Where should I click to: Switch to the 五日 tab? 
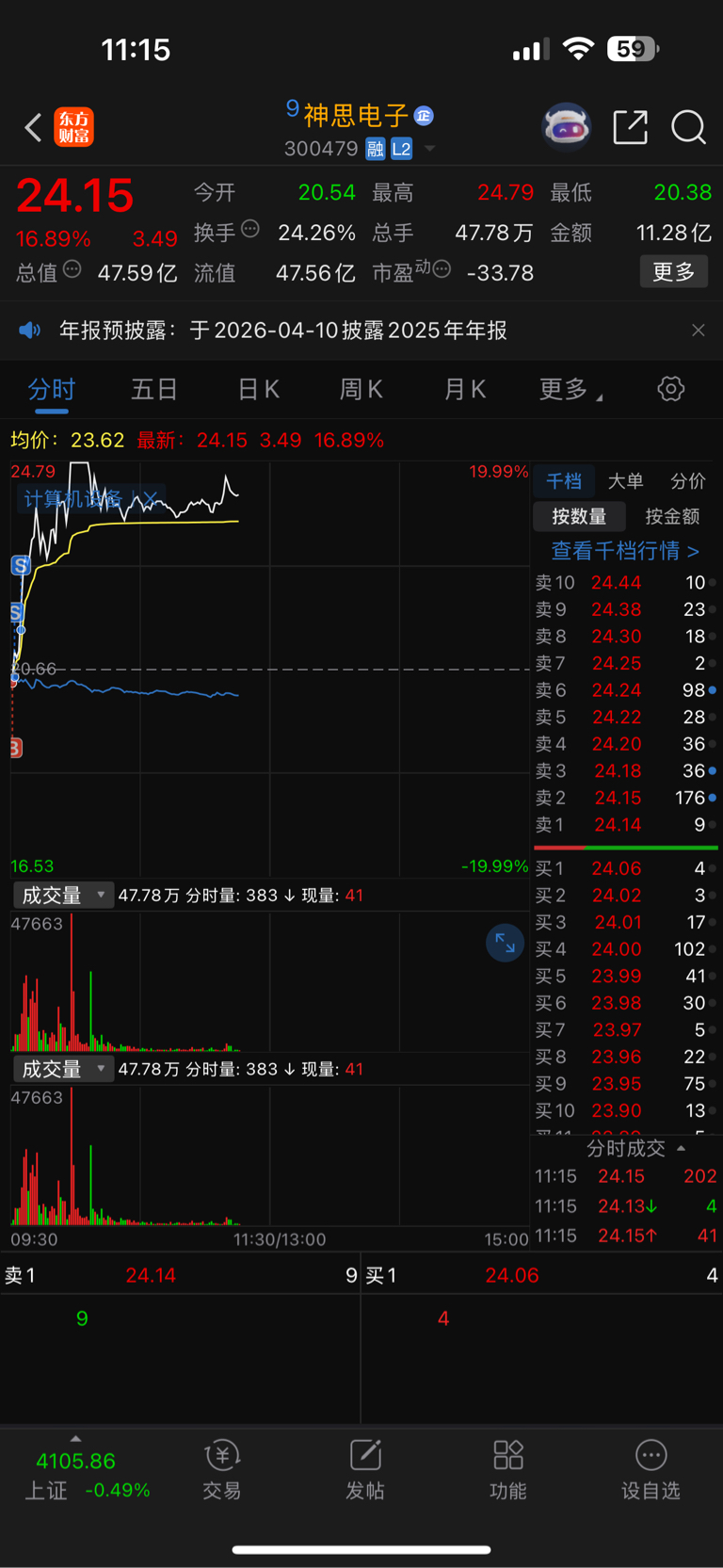click(154, 390)
